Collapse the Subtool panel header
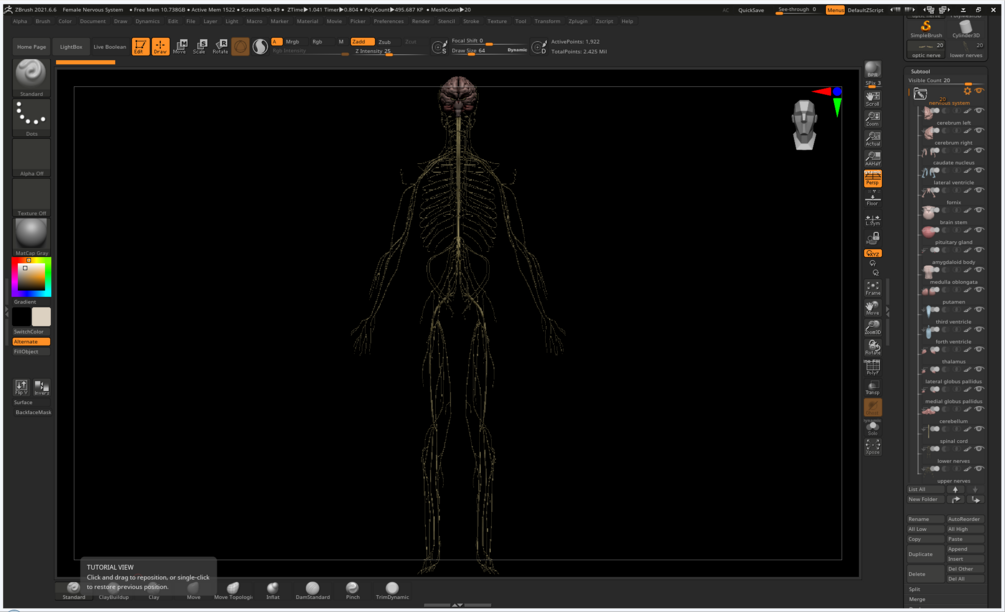This screenshot has height=612, width=1005. click(x=921, y=72)
